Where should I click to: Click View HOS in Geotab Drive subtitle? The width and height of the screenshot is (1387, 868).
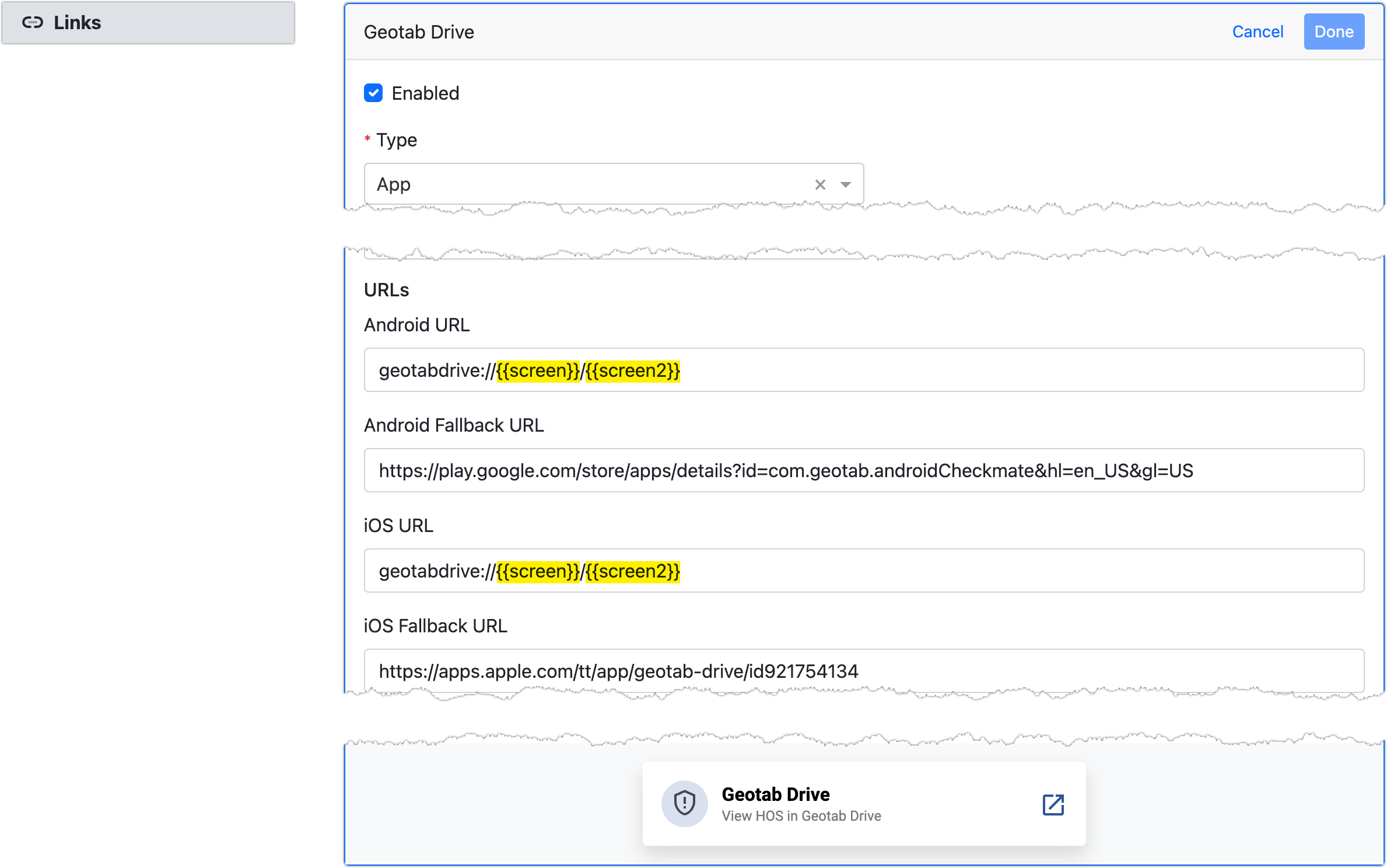coord(801,816)
